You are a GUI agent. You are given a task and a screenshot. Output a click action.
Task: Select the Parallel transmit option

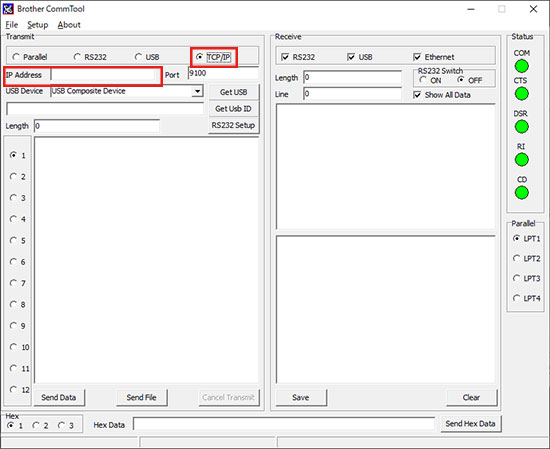(x=30, y=57)
